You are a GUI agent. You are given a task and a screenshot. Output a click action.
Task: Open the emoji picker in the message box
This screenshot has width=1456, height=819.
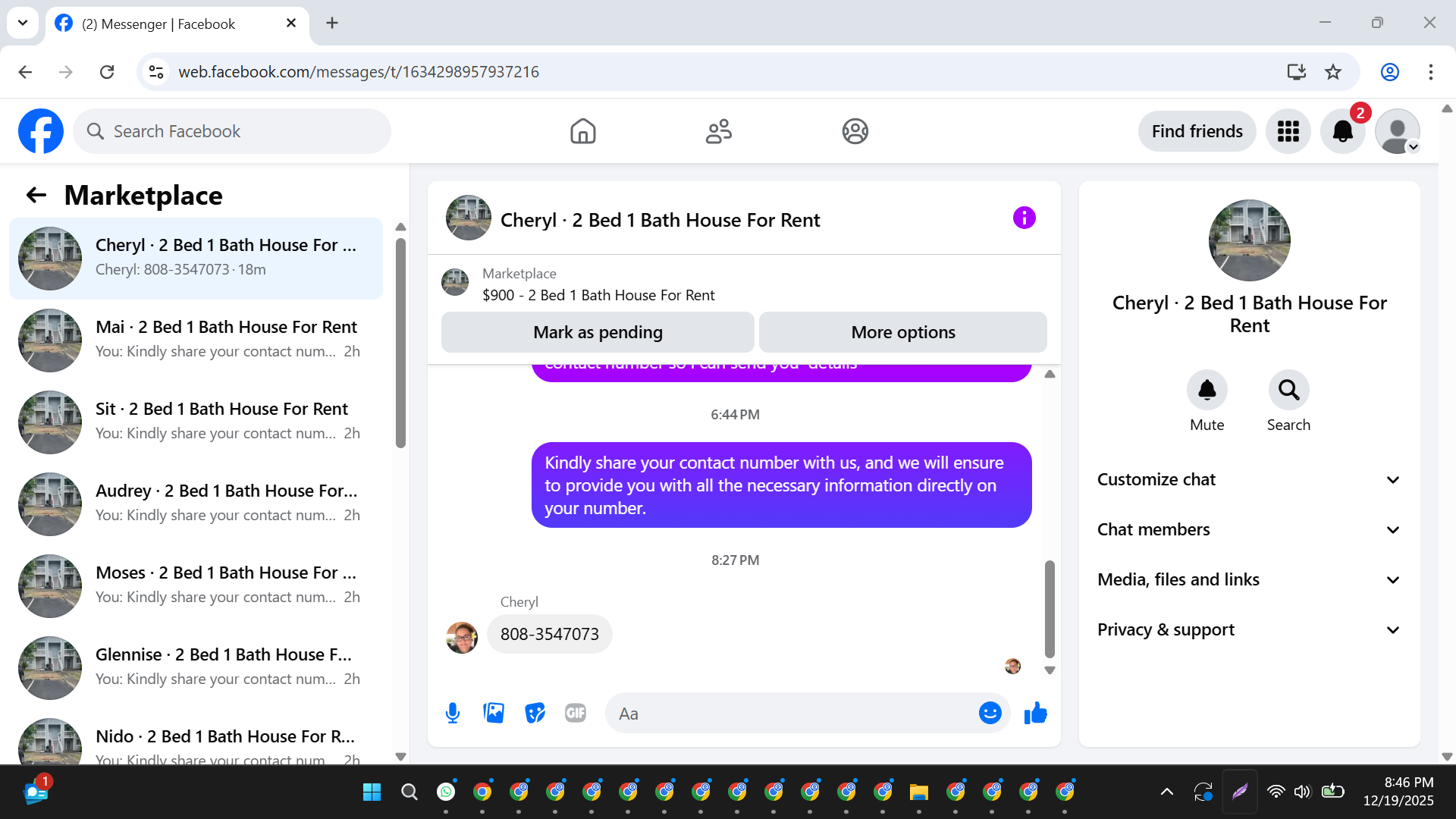pos(990,713)
